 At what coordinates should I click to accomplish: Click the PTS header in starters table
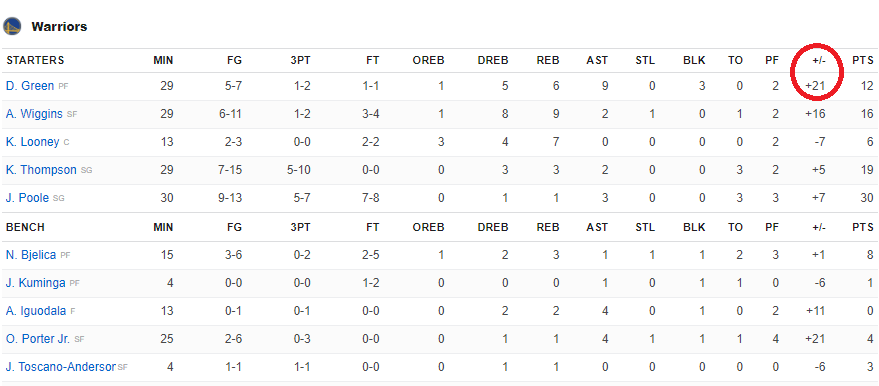pyautogui.click(x=863, y=61)
